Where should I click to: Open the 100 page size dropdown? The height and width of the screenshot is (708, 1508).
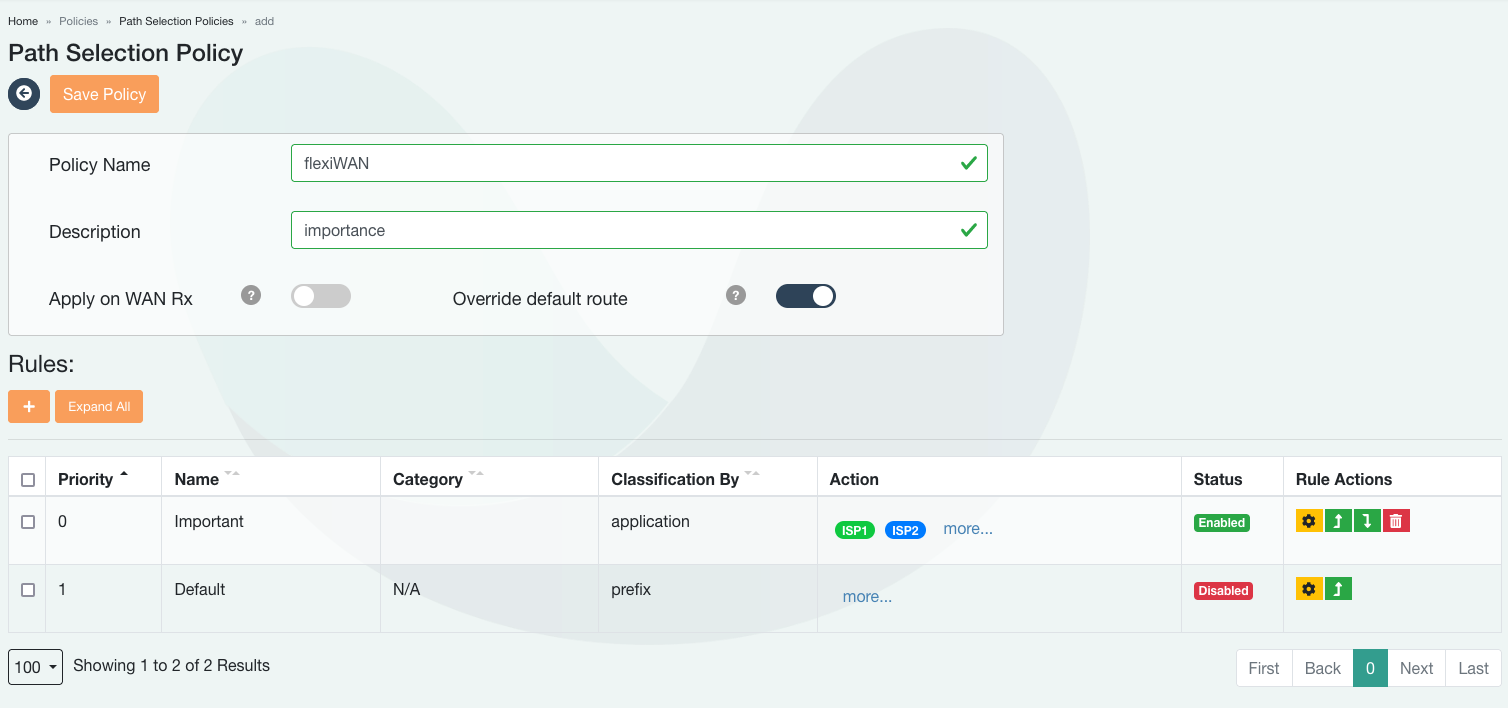tap(35, 667)
